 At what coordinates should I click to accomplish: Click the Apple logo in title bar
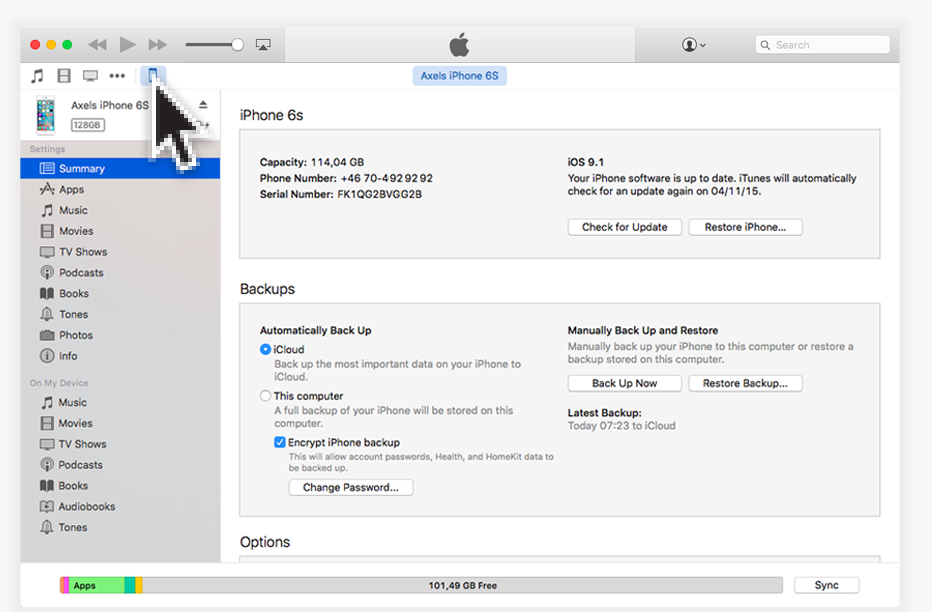click(x=459, y=45)
